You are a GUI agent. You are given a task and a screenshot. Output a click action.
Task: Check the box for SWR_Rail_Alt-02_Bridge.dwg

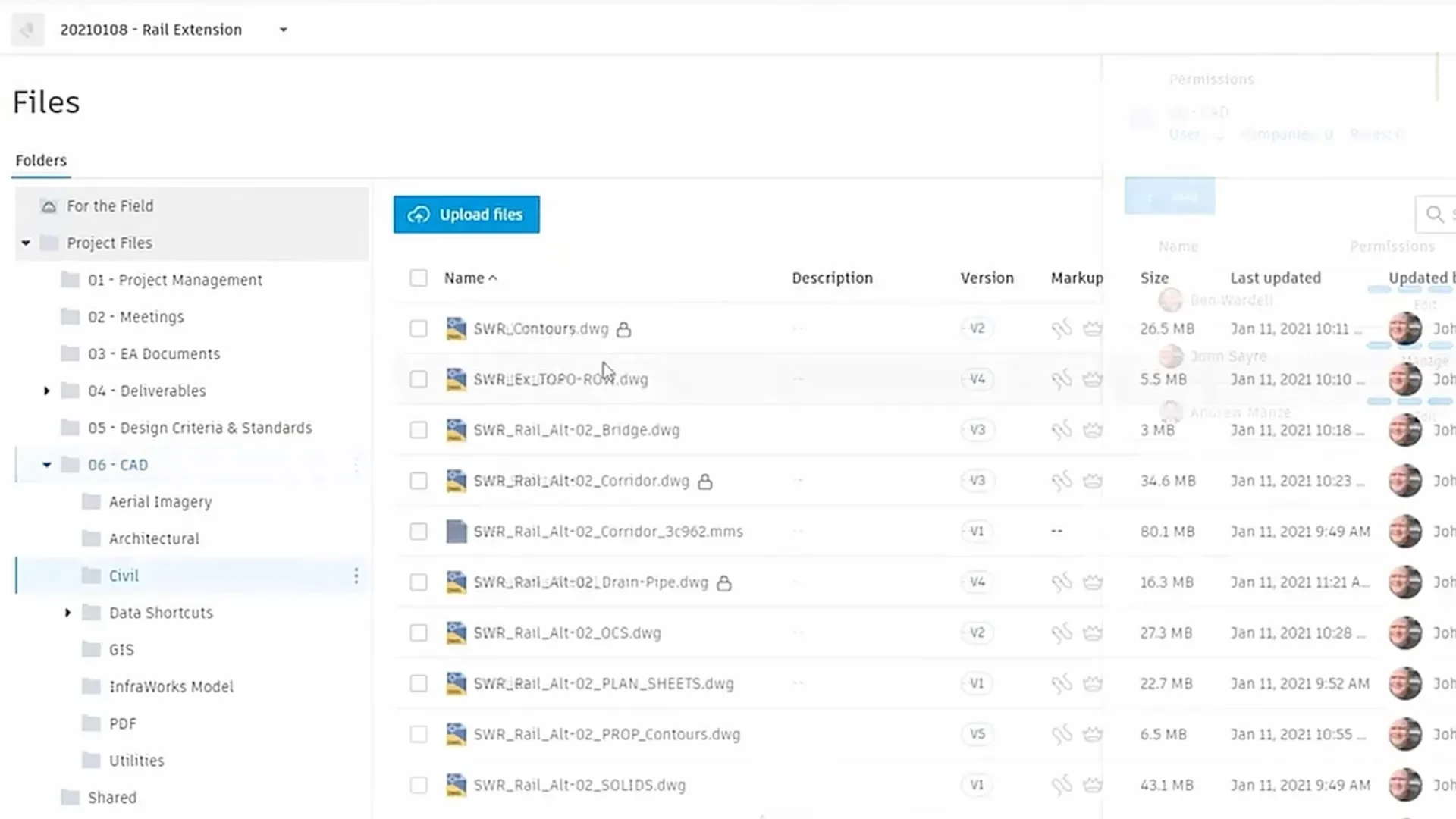point(419,431)
